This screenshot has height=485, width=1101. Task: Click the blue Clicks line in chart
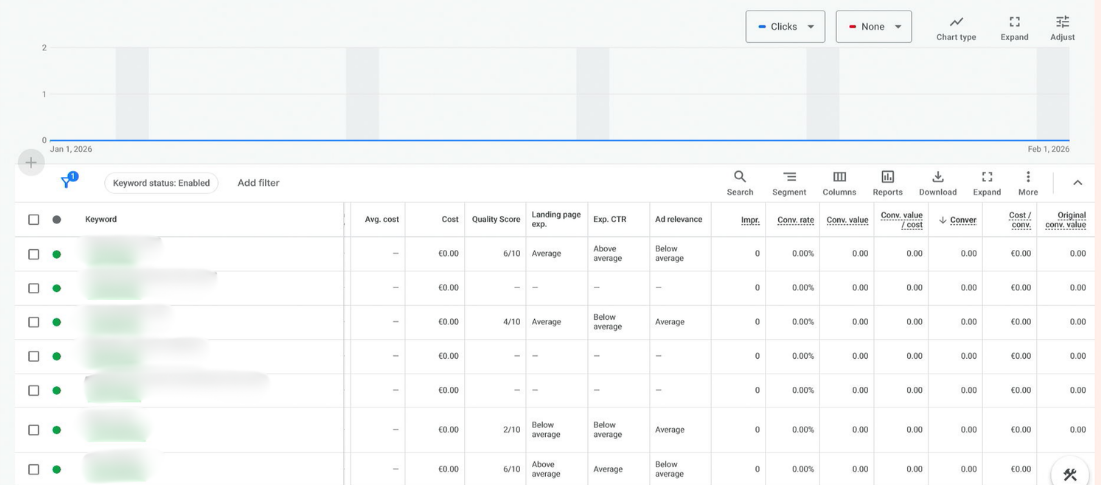pyautogui.click(x=560, y=140)
